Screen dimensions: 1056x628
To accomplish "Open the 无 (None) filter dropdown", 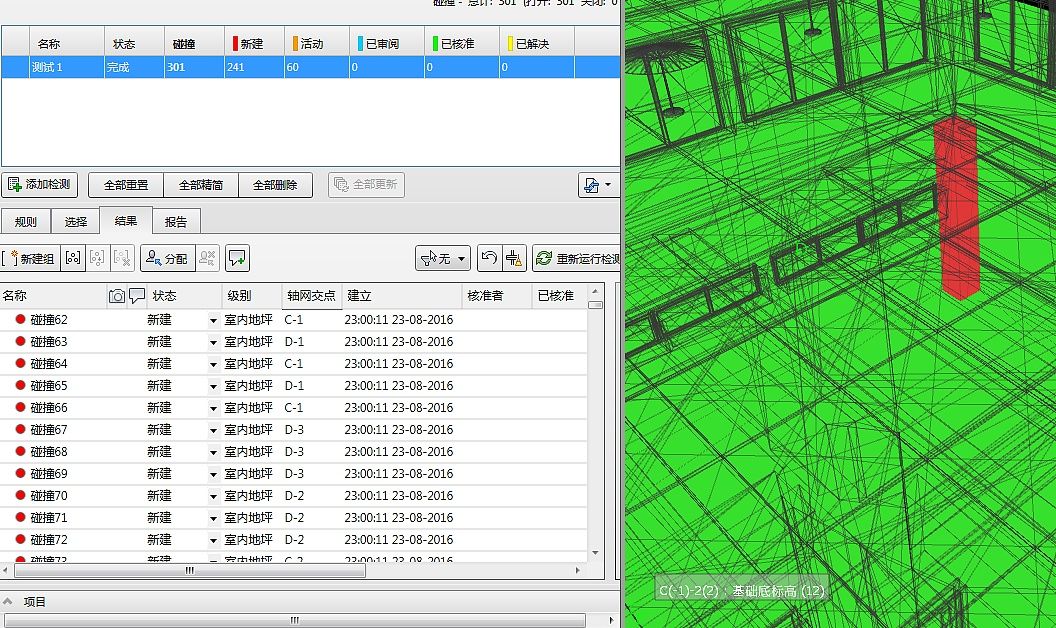I will (x=442, y=258).
